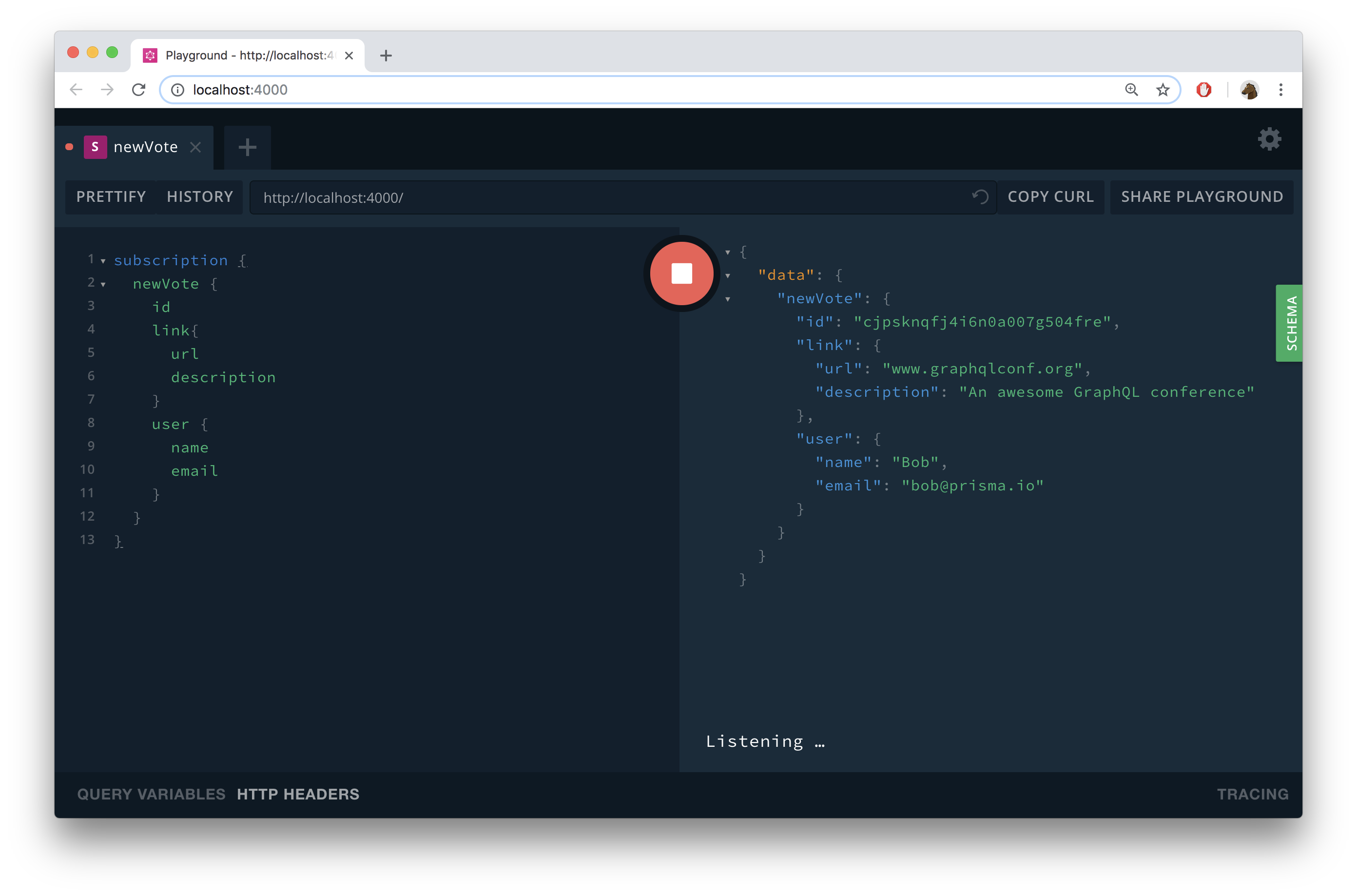The width and height of the screenshot is (1357, 896).
Task: Click the response id value string
Action: click(x=982, y=322)
